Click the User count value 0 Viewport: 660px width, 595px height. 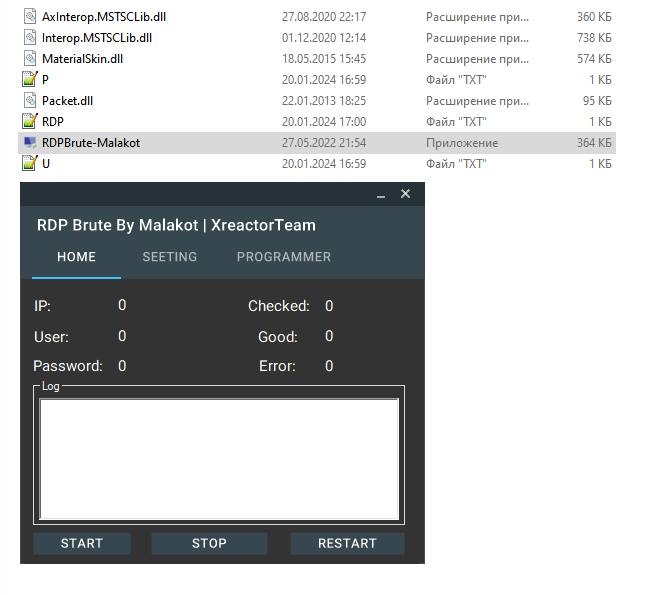(122, 336)
